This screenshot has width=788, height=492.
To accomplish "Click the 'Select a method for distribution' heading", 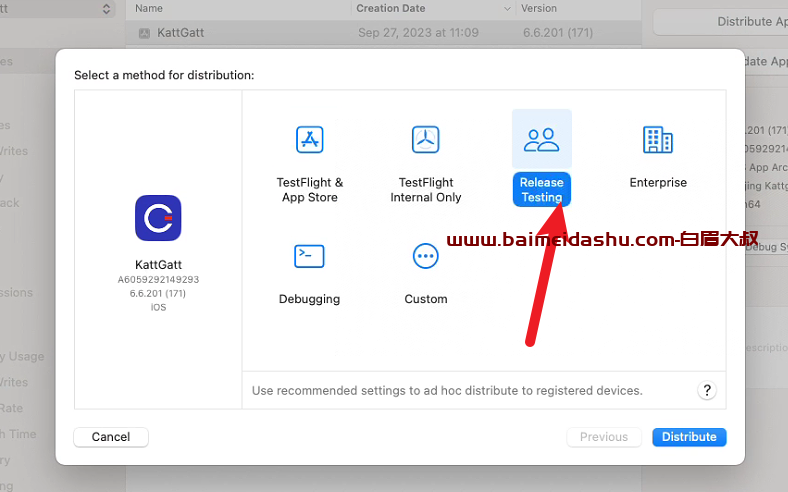I will [x=164, y=75].
